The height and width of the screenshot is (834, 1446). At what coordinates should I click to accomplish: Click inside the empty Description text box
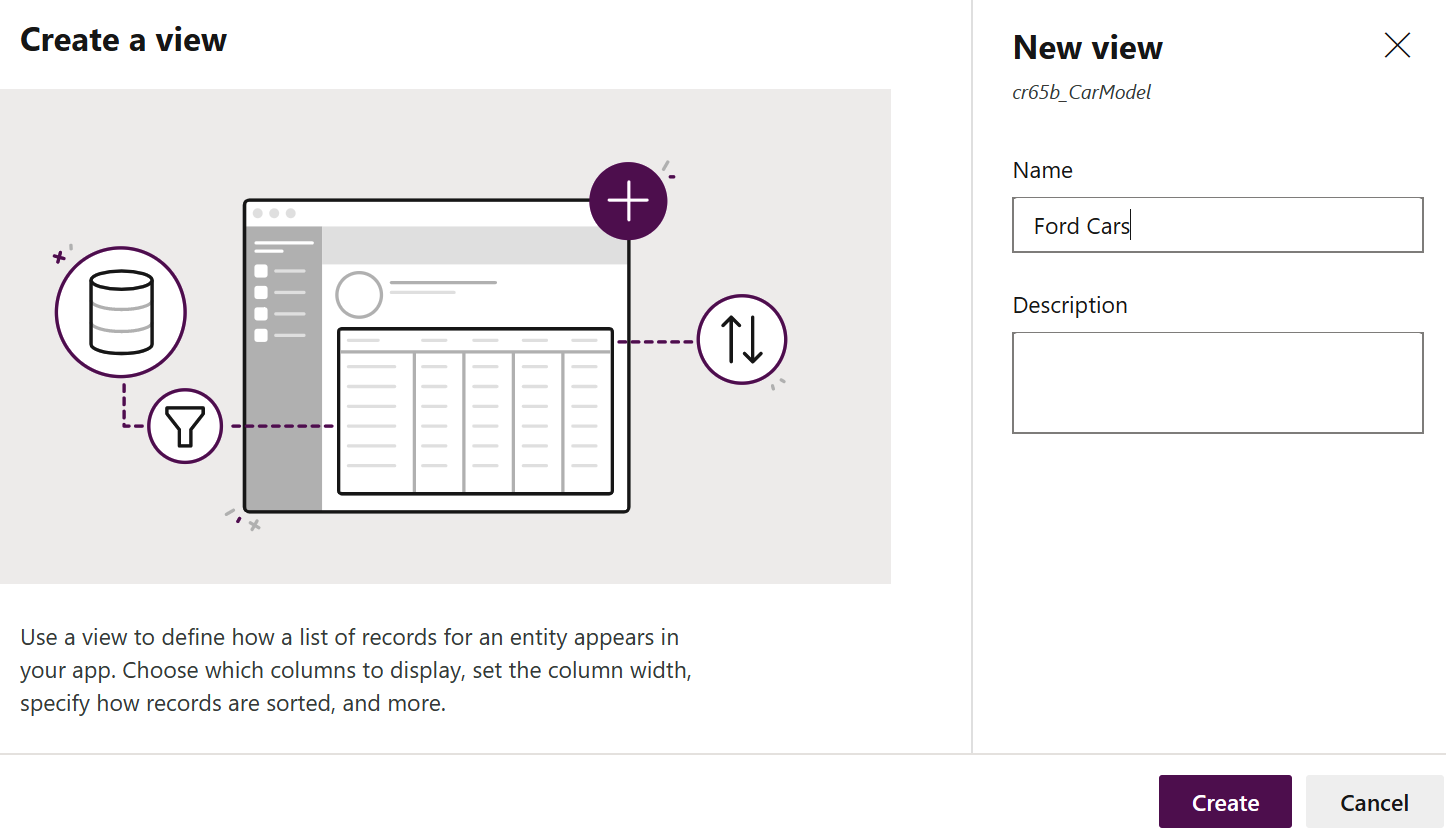[x=1217, y=383]
